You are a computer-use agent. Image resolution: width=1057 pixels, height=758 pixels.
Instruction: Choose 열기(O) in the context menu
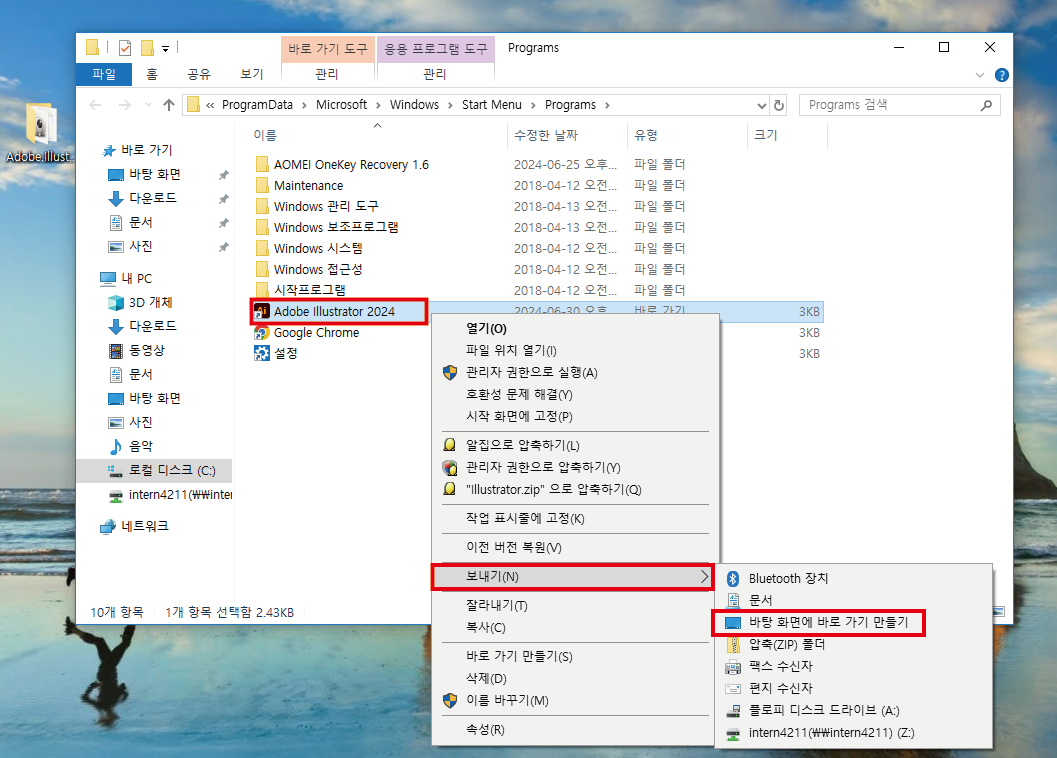pyautogui.click(x=574, y=328)
